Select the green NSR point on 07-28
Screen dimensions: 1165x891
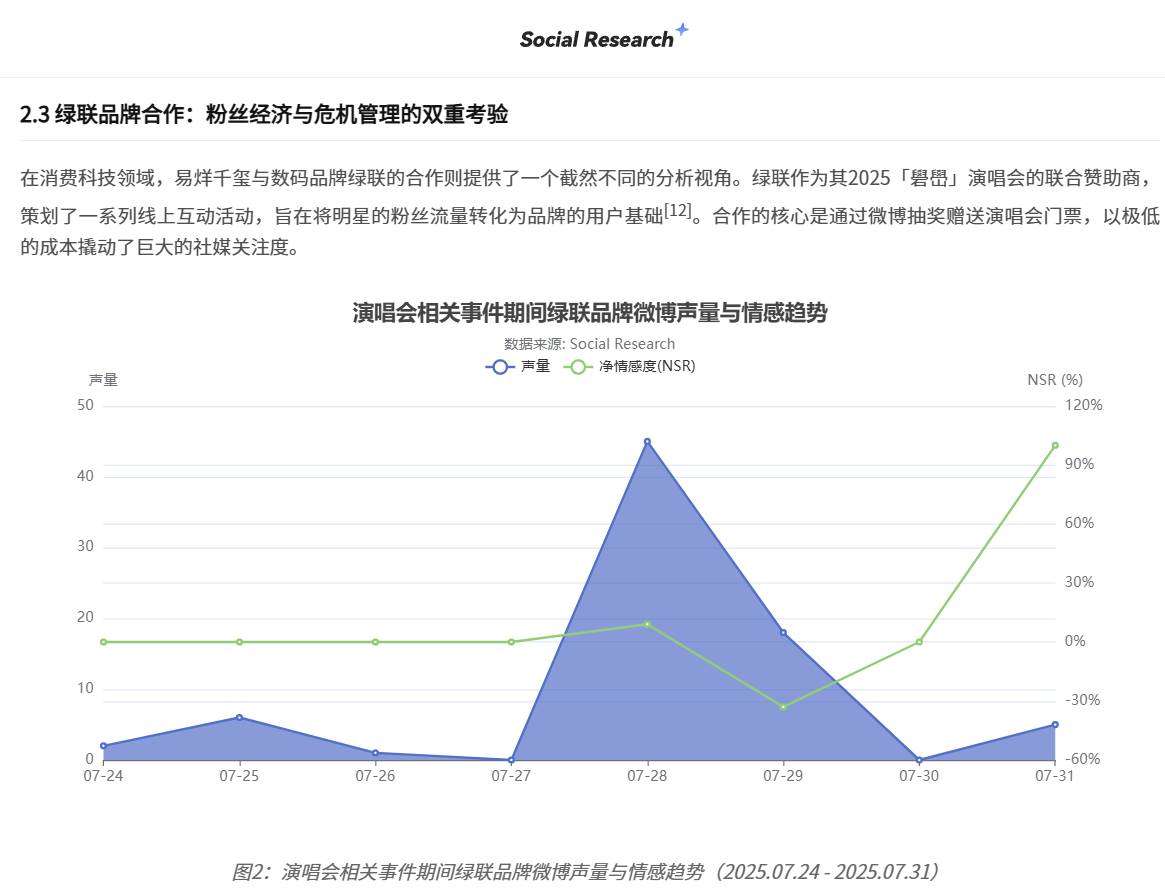point(647,624)
